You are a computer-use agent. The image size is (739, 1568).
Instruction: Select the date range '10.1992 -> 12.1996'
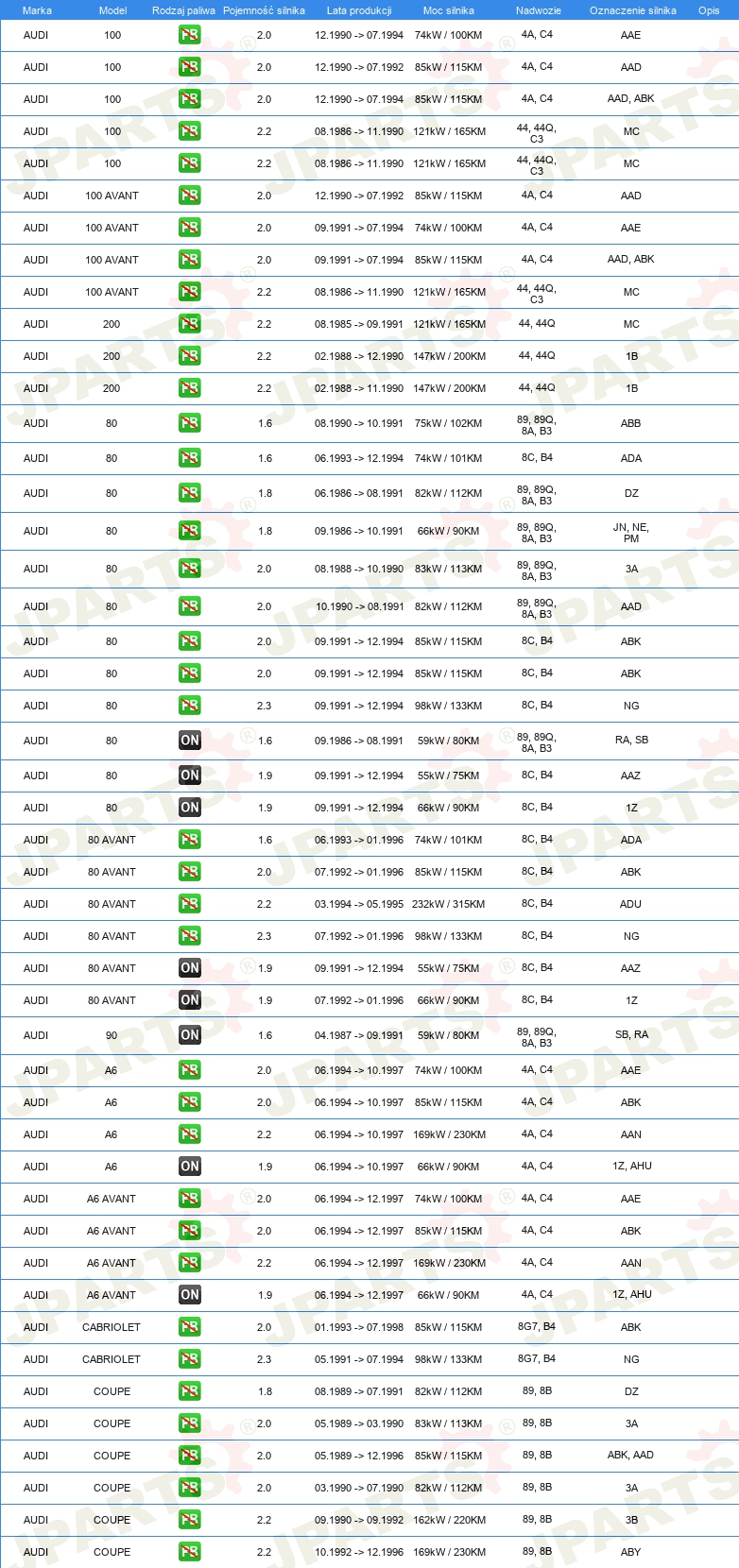point(359,1552)
